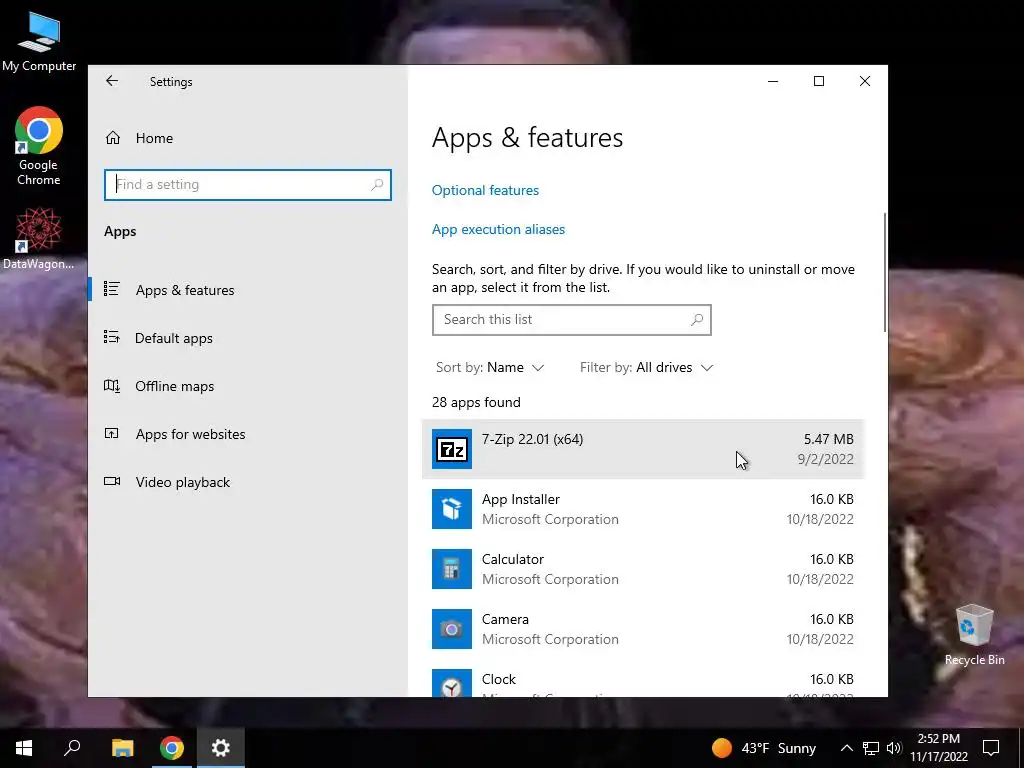The height and width of the screenshot is (768, 1024).
Task: Open the App execution aliases link
Action: (x=498, y=229)
